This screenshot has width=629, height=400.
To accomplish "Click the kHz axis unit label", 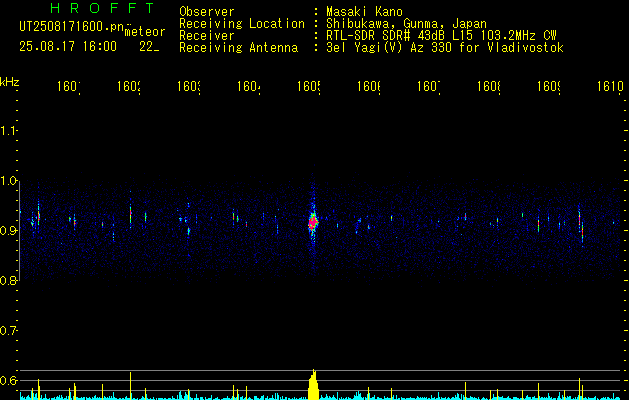I will 10,82.
